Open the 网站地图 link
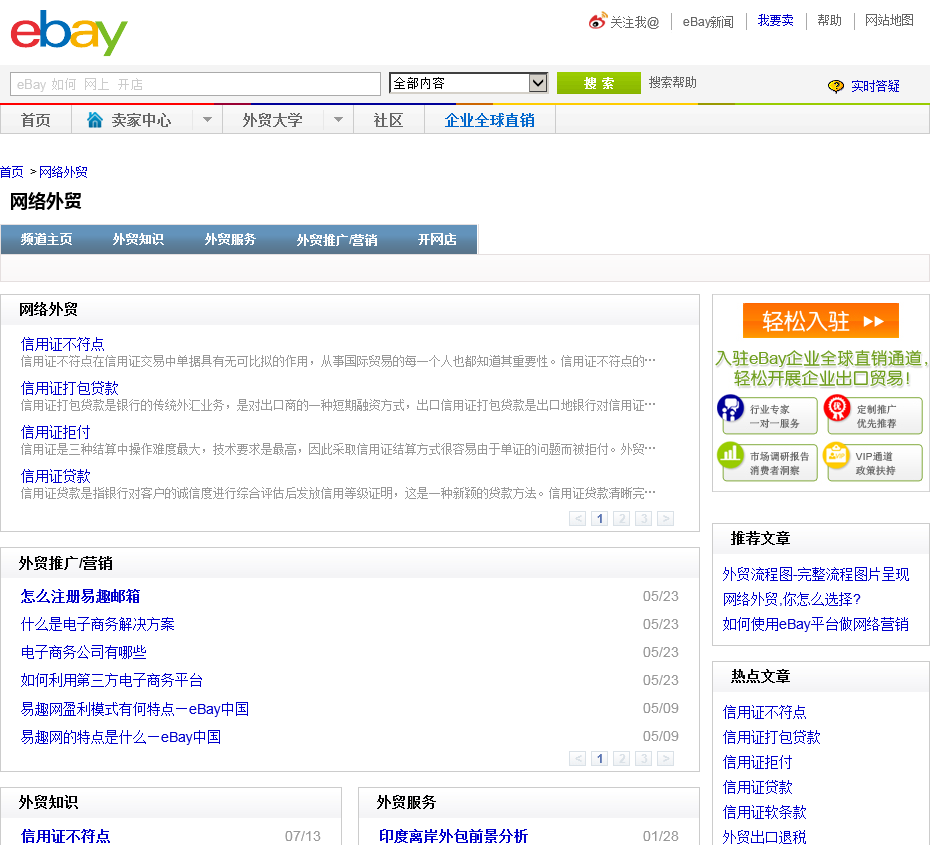The image size is (930, 845). click(x=888, y=21)
